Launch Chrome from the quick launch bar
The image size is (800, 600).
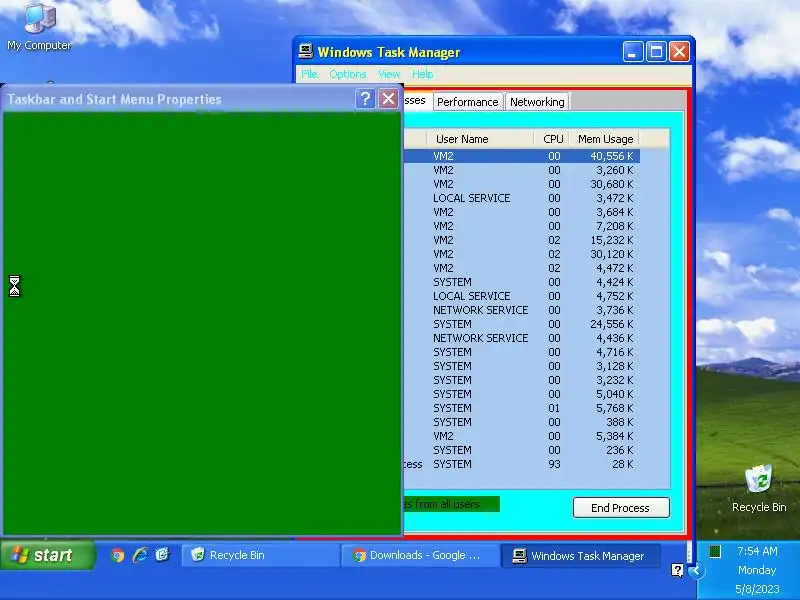[118, 555]
